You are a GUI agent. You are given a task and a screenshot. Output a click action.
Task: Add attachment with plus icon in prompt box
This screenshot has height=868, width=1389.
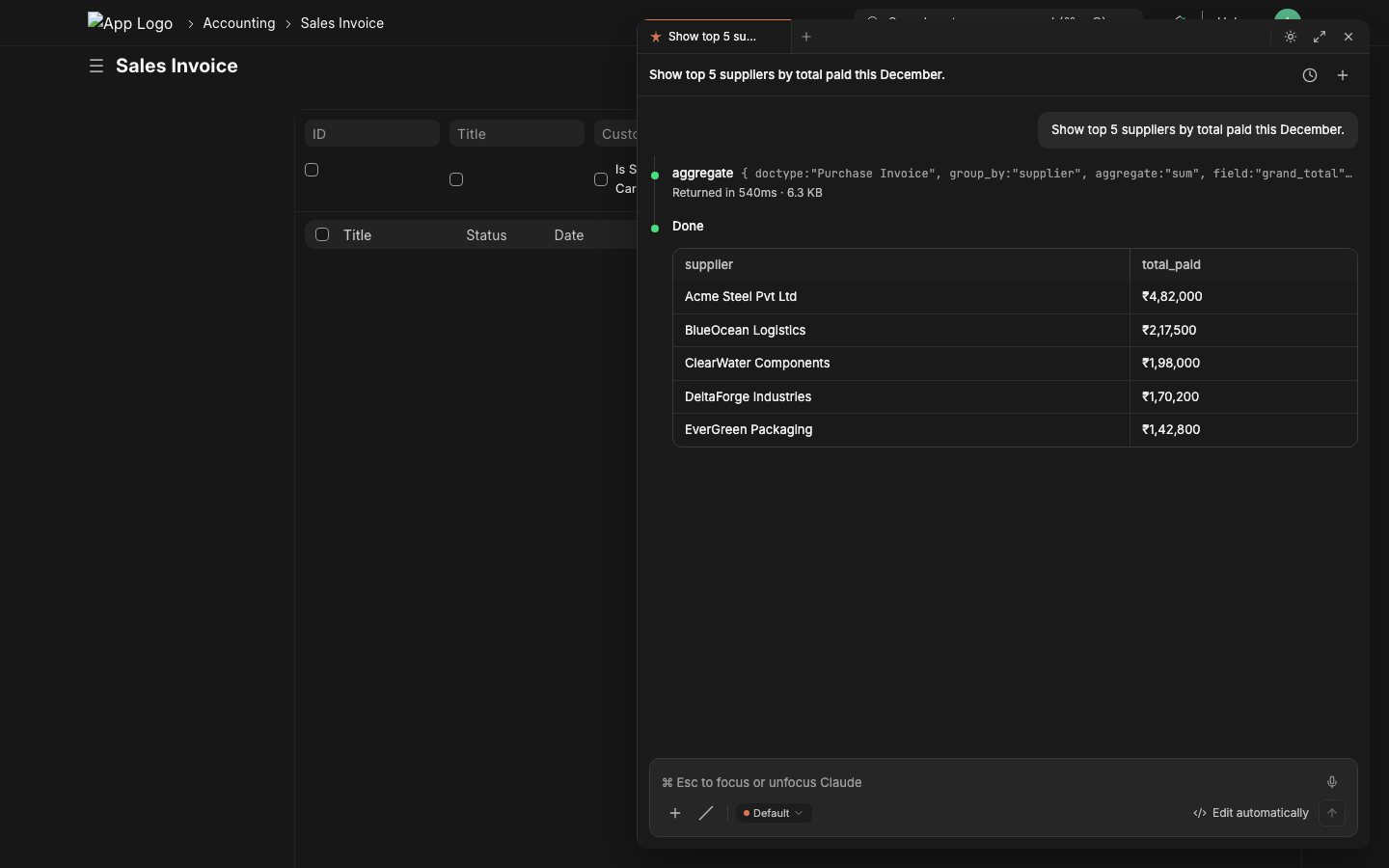(x=675, y=813)
